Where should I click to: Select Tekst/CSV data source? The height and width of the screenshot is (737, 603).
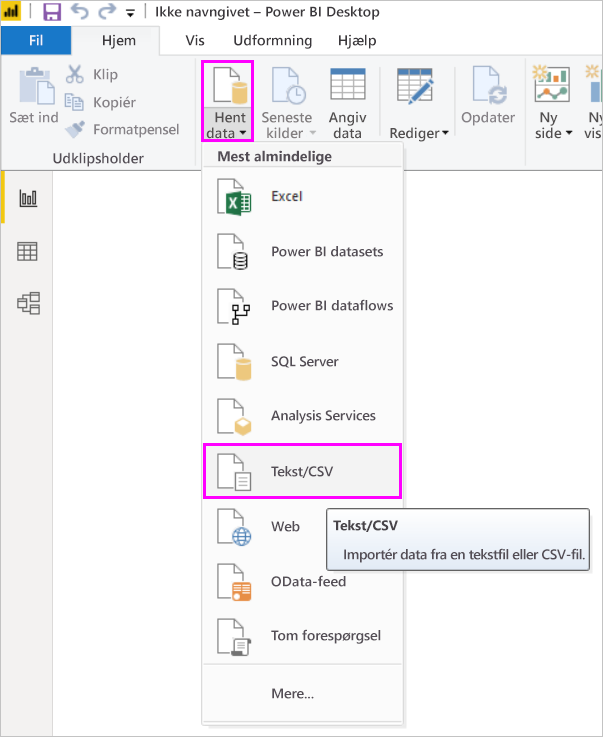pos(303,471)
